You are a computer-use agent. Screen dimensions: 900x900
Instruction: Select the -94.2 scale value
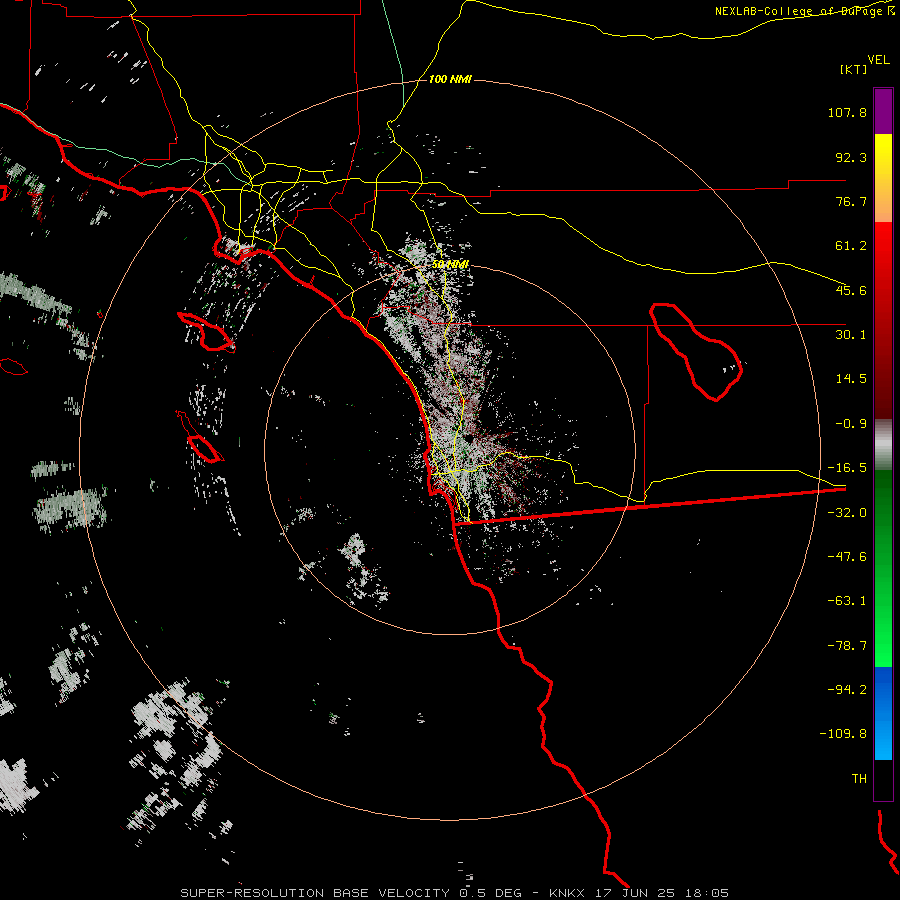[847, 690]
